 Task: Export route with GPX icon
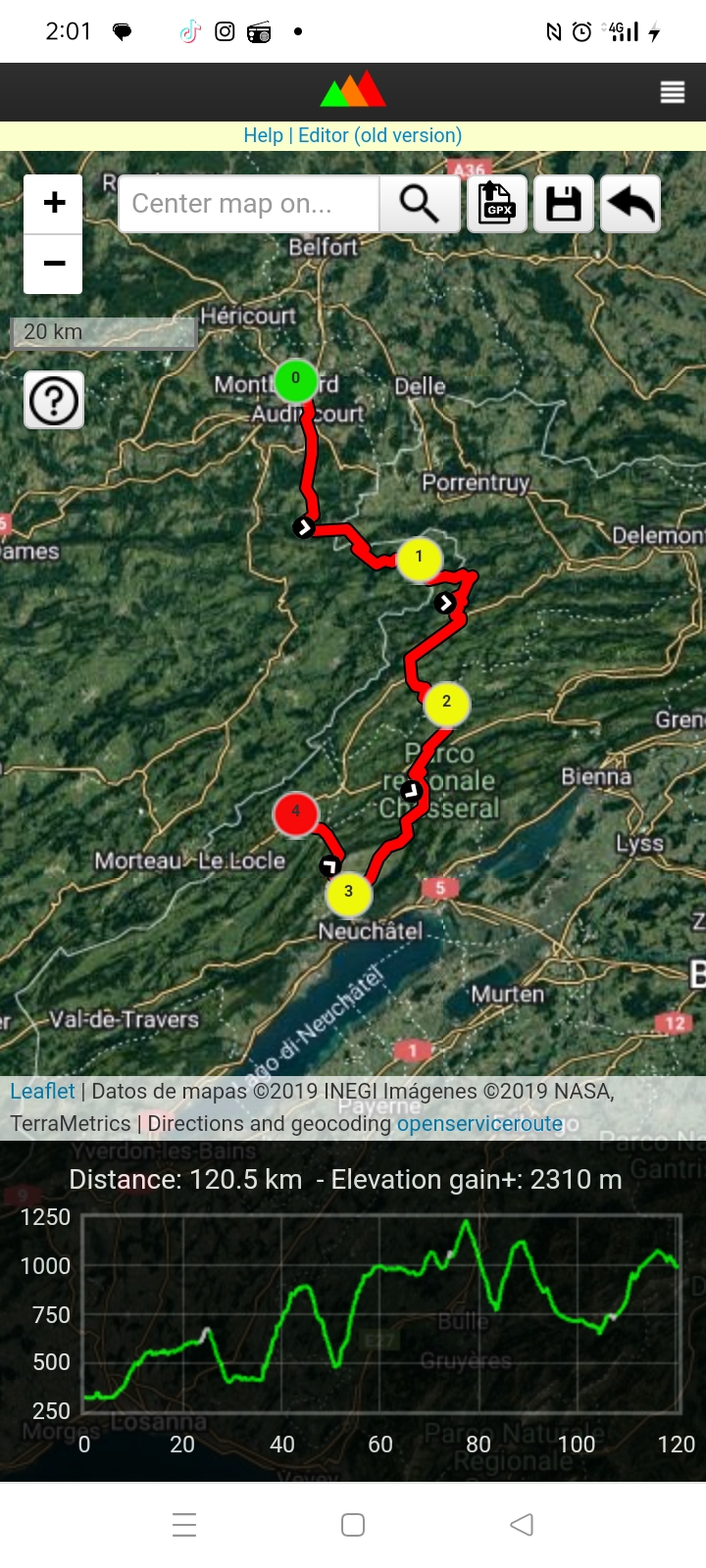click(x=497, y=204)
